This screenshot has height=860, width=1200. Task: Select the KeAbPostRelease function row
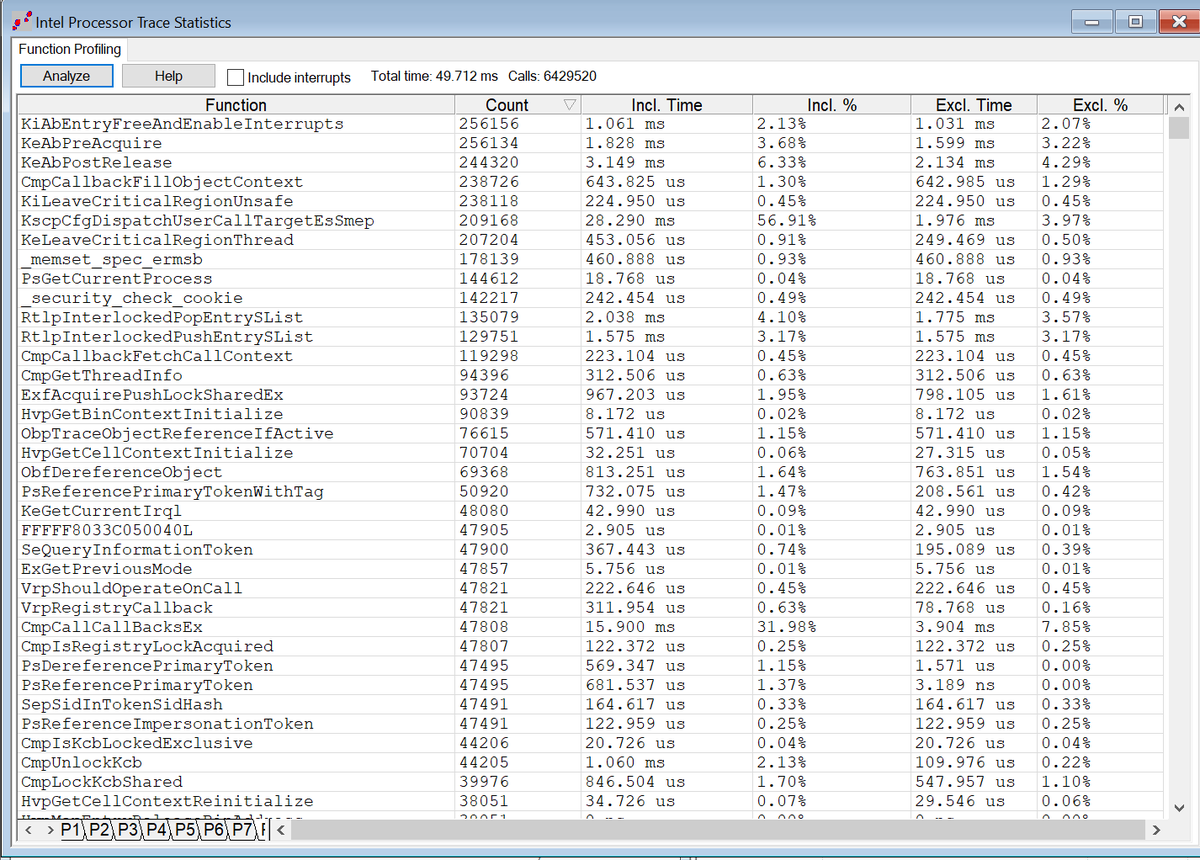click(592, 163)
